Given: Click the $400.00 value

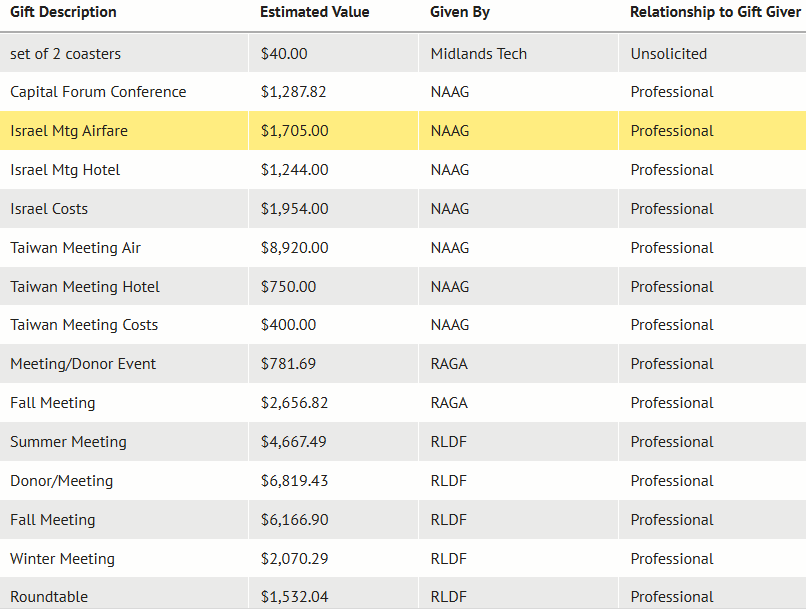Looking at the screenshot, I should click(x=288, y=325).
